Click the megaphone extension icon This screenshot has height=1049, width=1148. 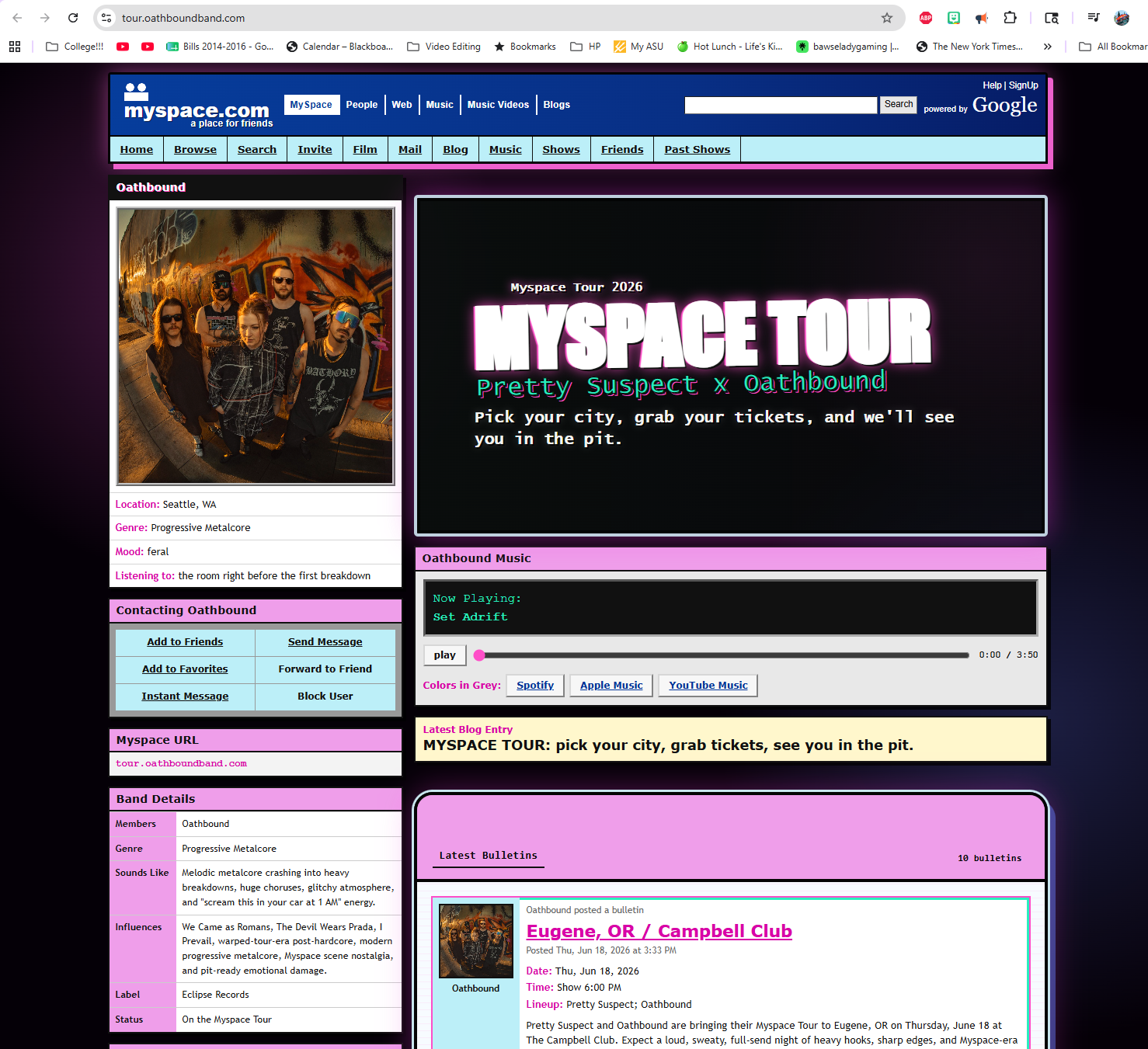pyautogui.click(x=982, y=18)
